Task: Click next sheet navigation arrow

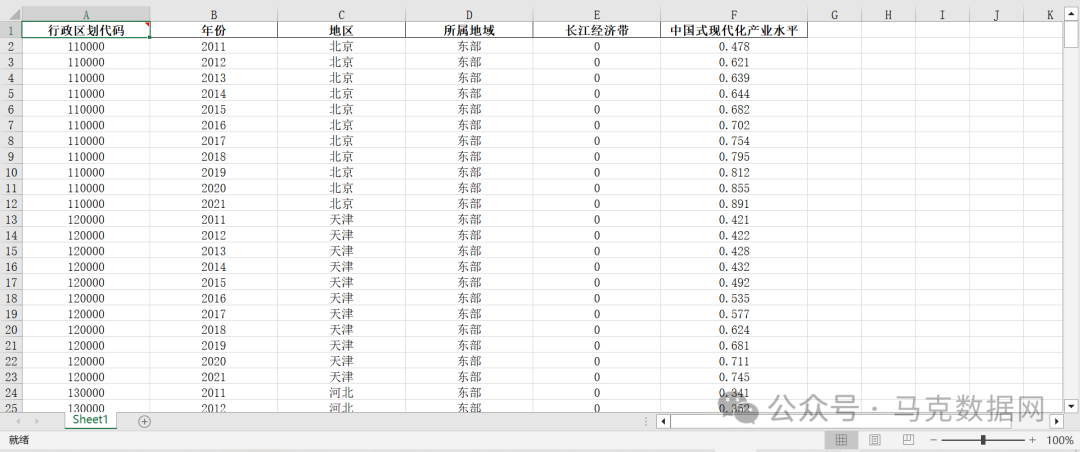Action: click(x=36, y=421)
